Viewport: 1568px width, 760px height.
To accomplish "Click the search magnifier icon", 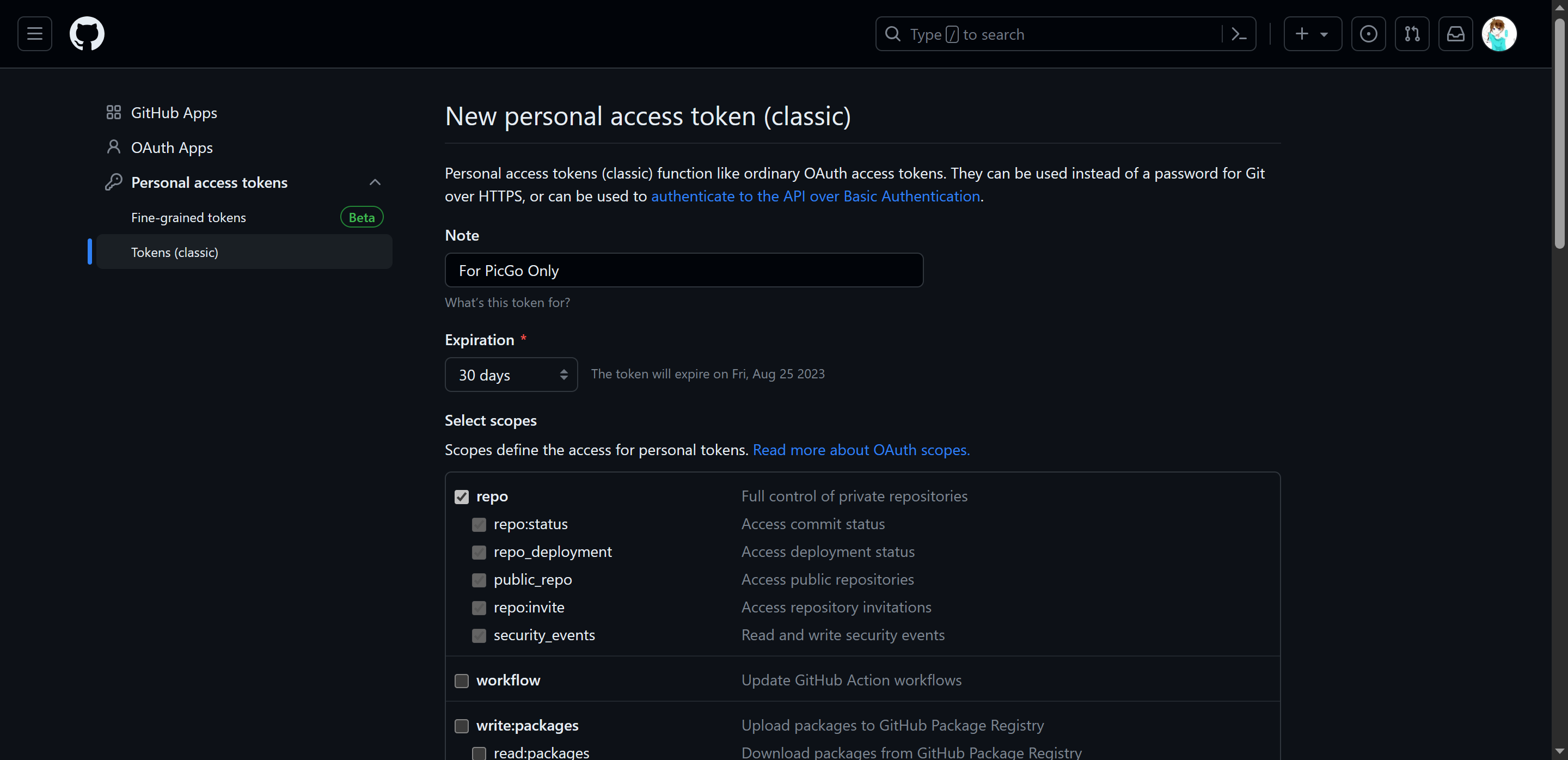I will click(x=892, y=34).
